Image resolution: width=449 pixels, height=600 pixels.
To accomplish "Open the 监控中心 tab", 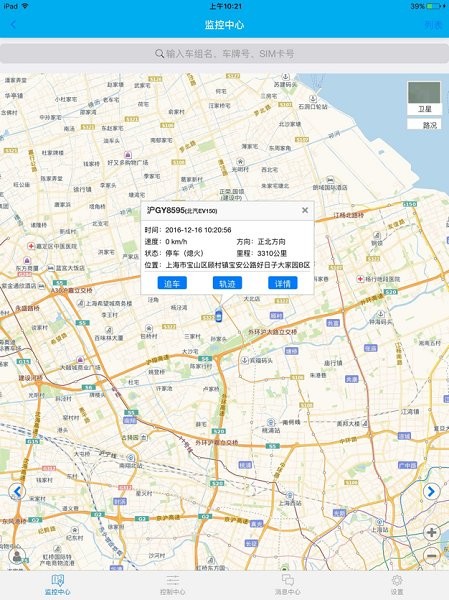I will click(x=57, y=585).
